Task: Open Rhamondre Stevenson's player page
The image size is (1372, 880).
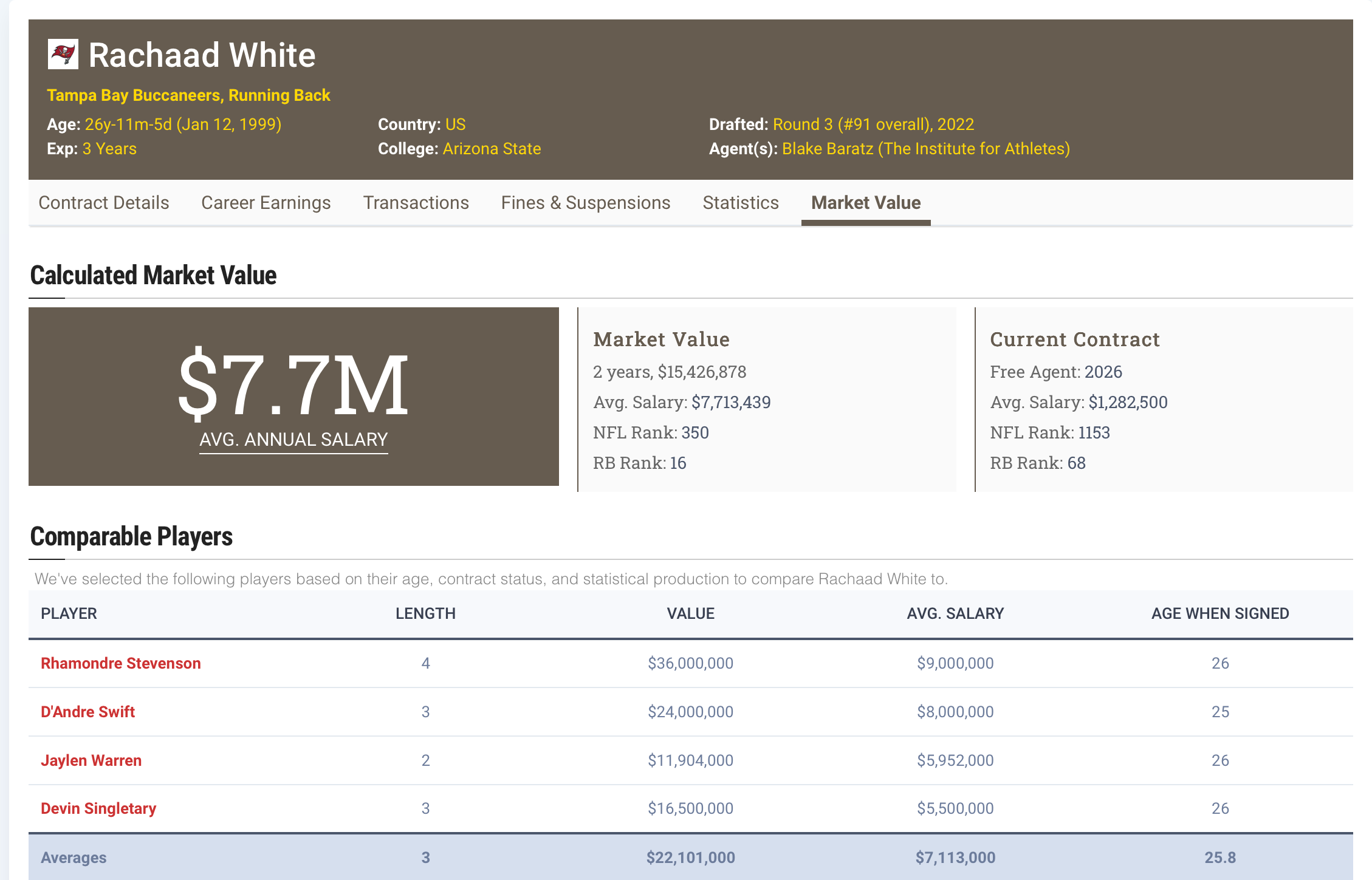Action: coord(120,663)
